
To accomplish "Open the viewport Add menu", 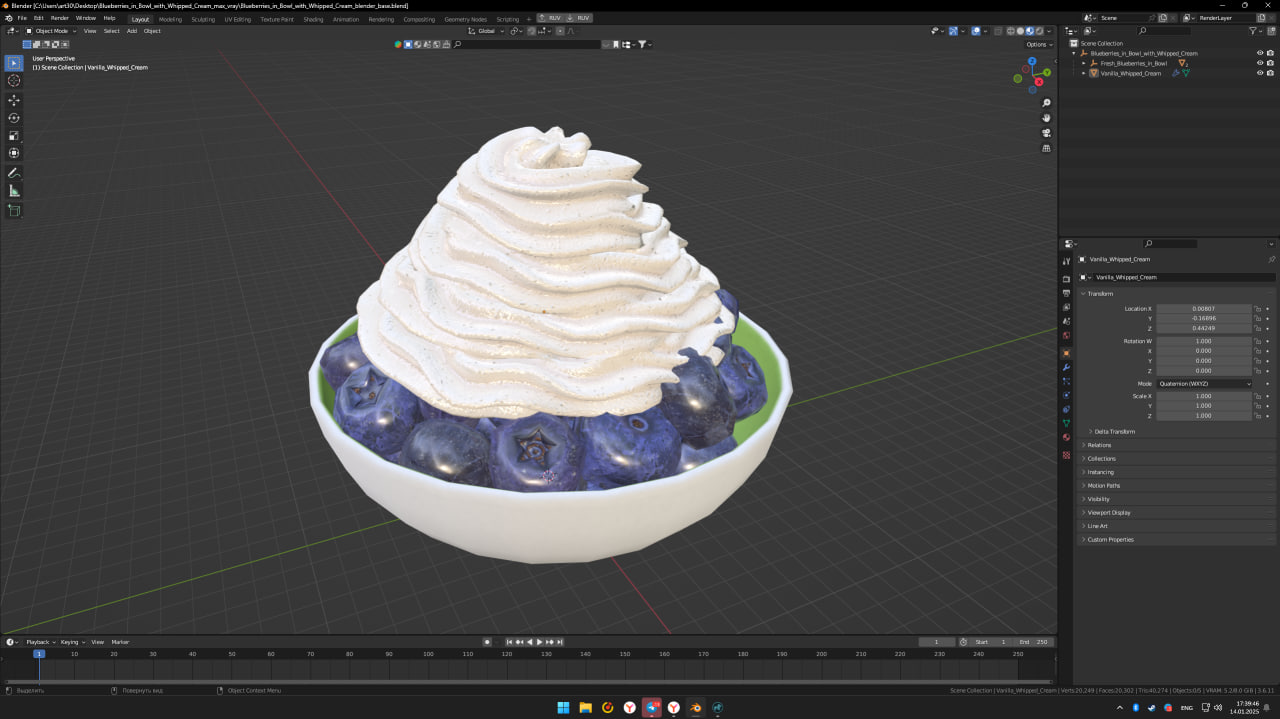I will pos(132,31).
